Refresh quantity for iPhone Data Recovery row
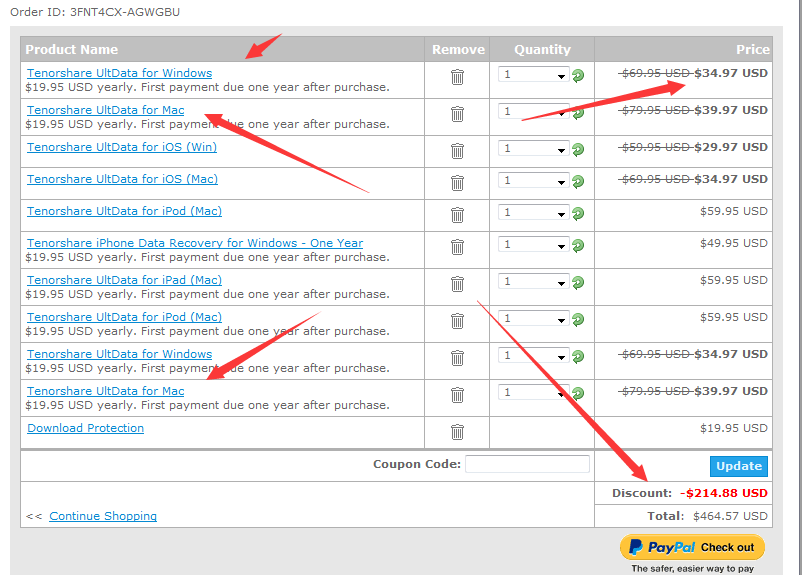This screenshot has height=575, width=802. click(578, 246)
